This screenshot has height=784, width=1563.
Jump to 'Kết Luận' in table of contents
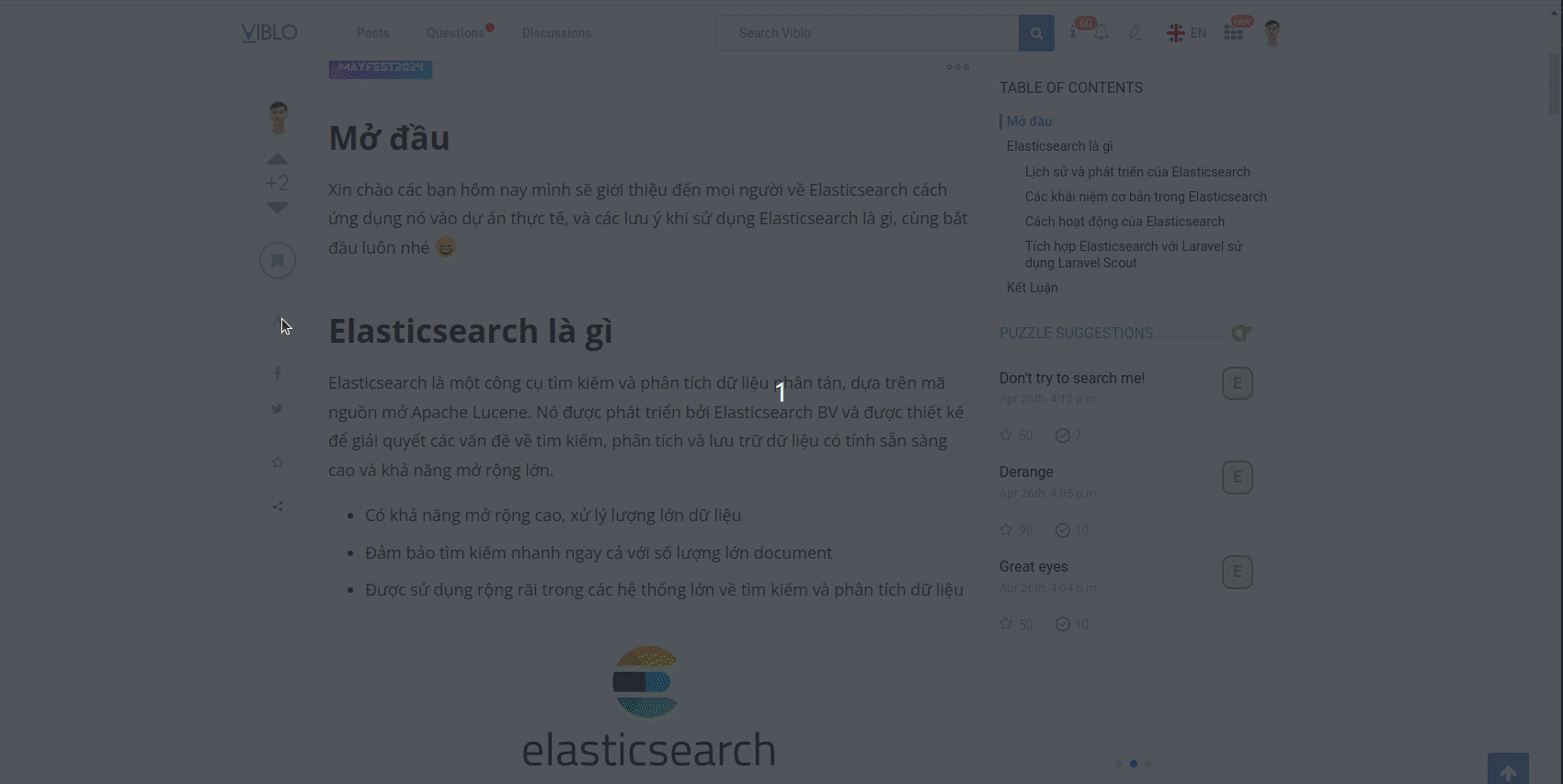1032,288
